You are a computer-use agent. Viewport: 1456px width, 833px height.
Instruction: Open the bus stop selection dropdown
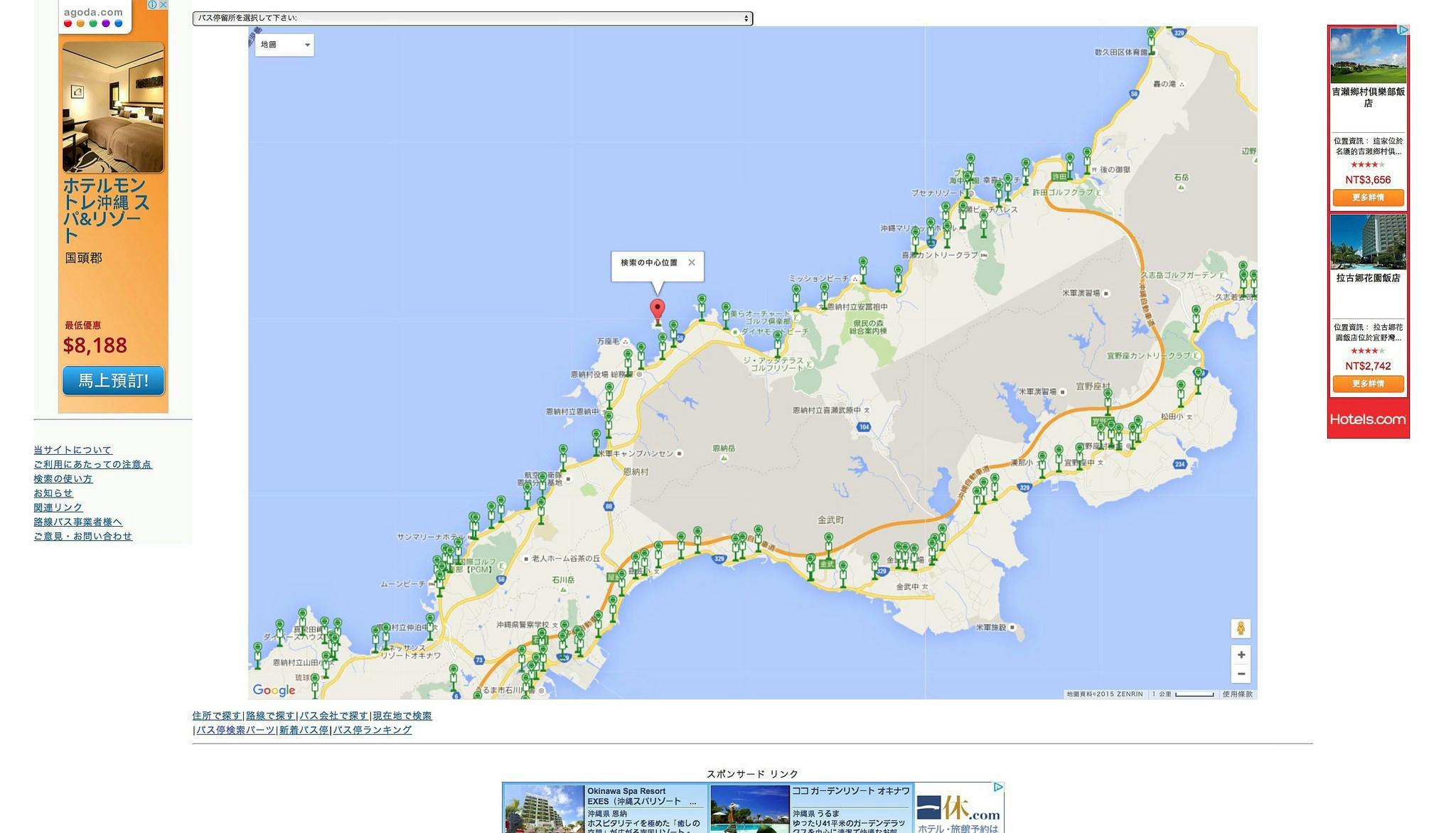472,18
